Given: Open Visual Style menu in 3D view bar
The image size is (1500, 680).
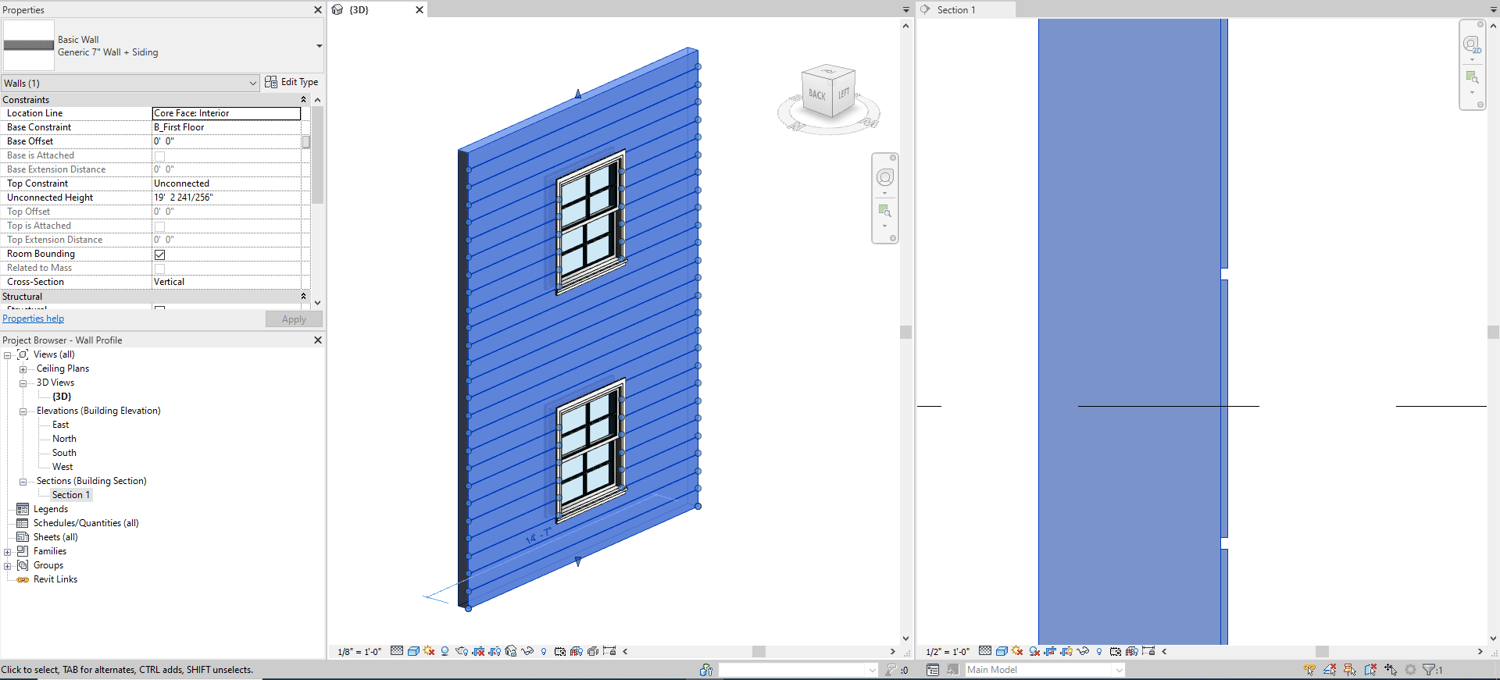Looking at the screenshot, I should pyautogui.click(x=413, y=651).
